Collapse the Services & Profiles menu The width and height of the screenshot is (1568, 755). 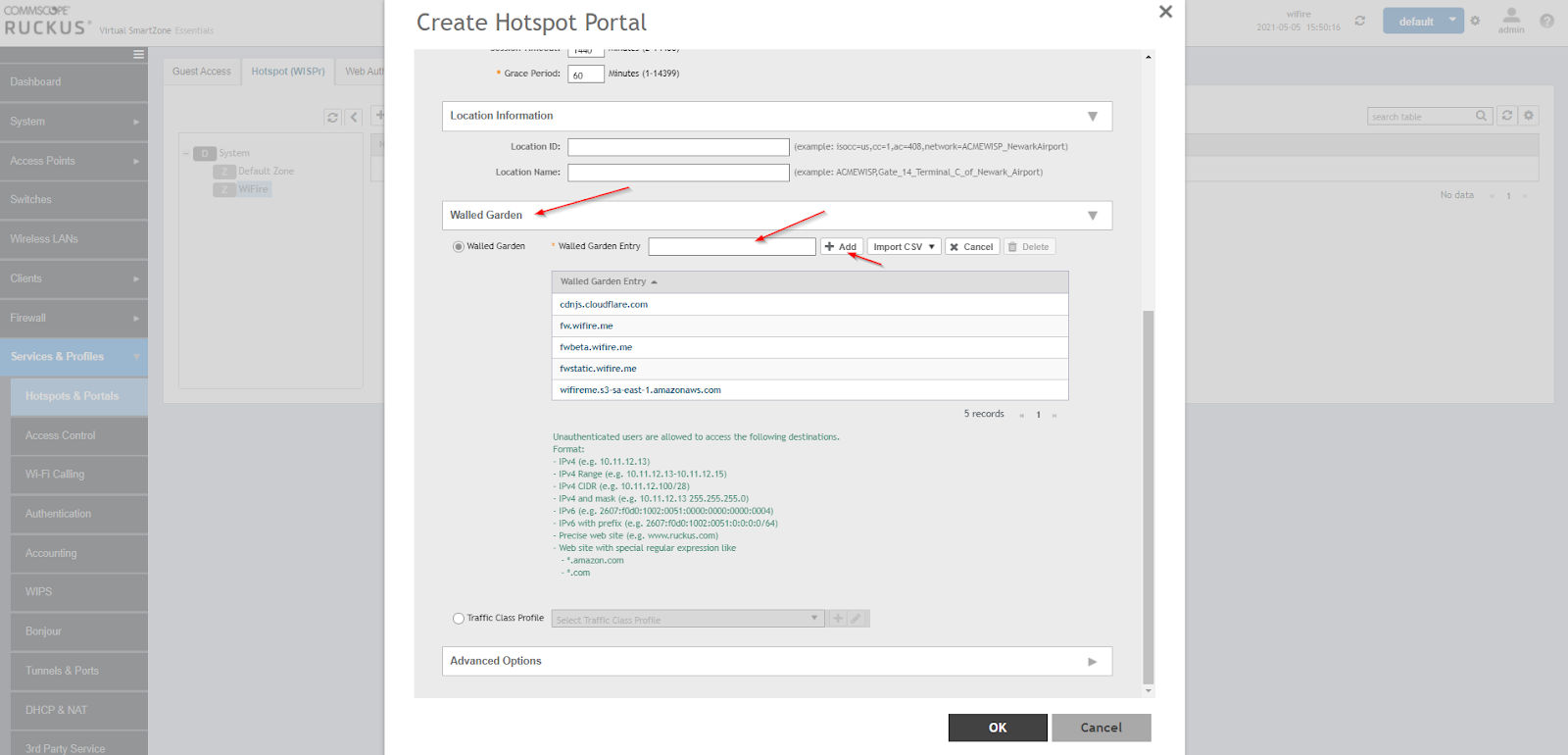(x=73, y=357)
